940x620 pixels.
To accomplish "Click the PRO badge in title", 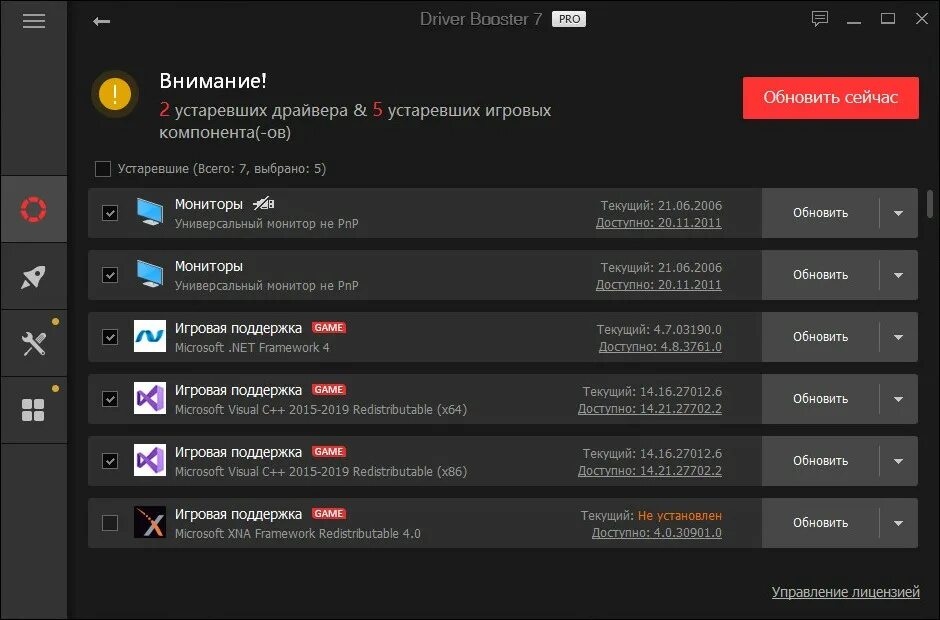I will pos(569,19).
